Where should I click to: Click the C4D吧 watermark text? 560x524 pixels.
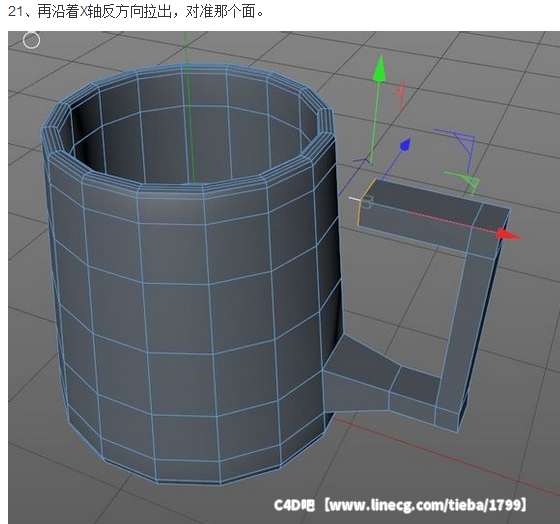pos(295,505)
